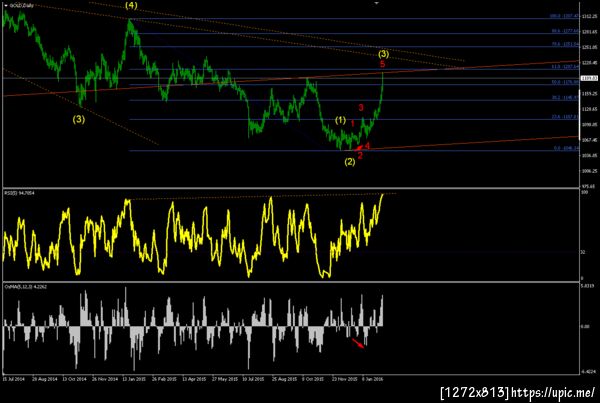
Task: Select the yellow (4) wave label
Action: coord(131,6)
